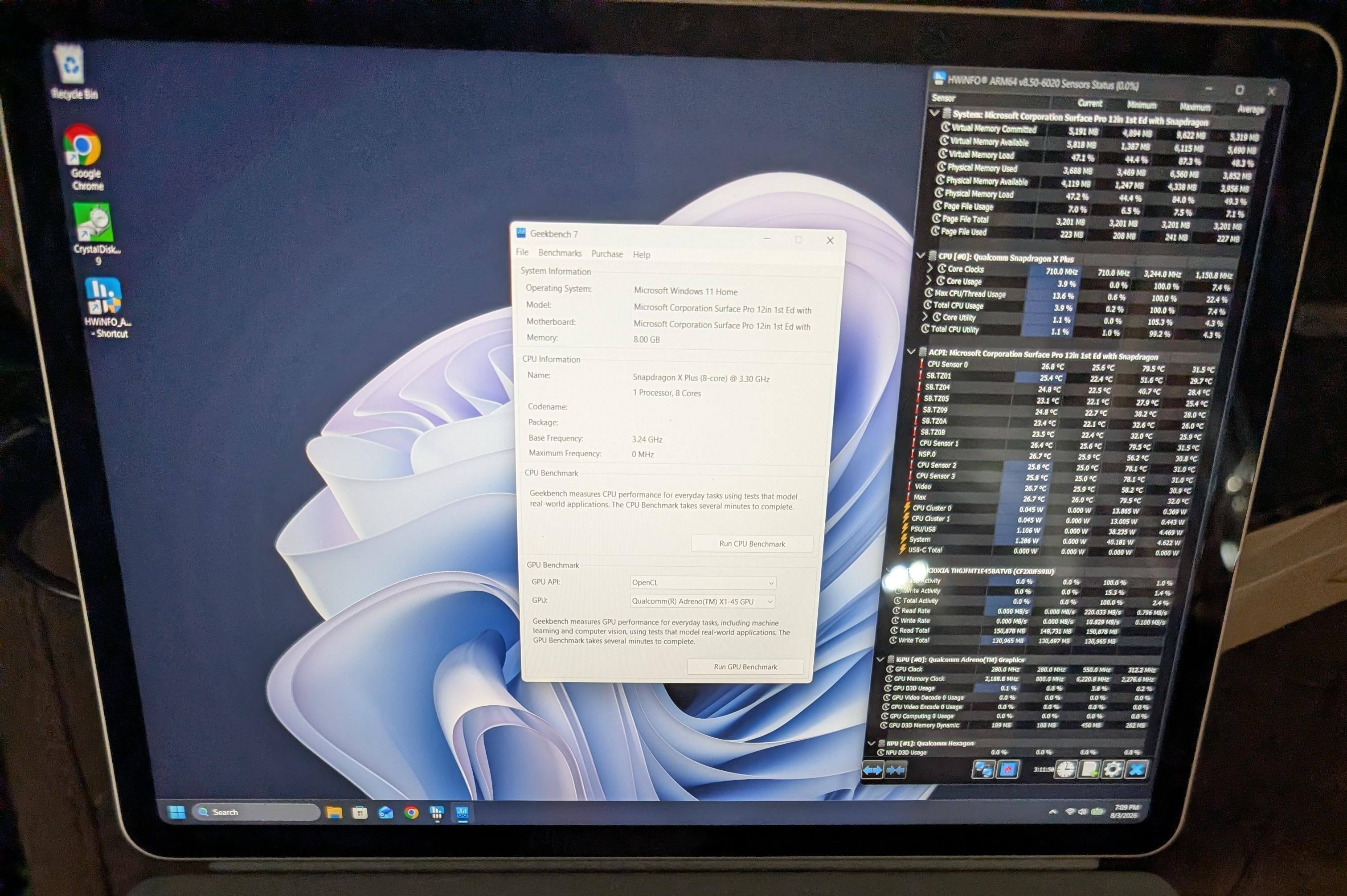Collapse the iGPU [#0] Adreno Graphics group
The image size is (1347, 896).
[880, 659]
